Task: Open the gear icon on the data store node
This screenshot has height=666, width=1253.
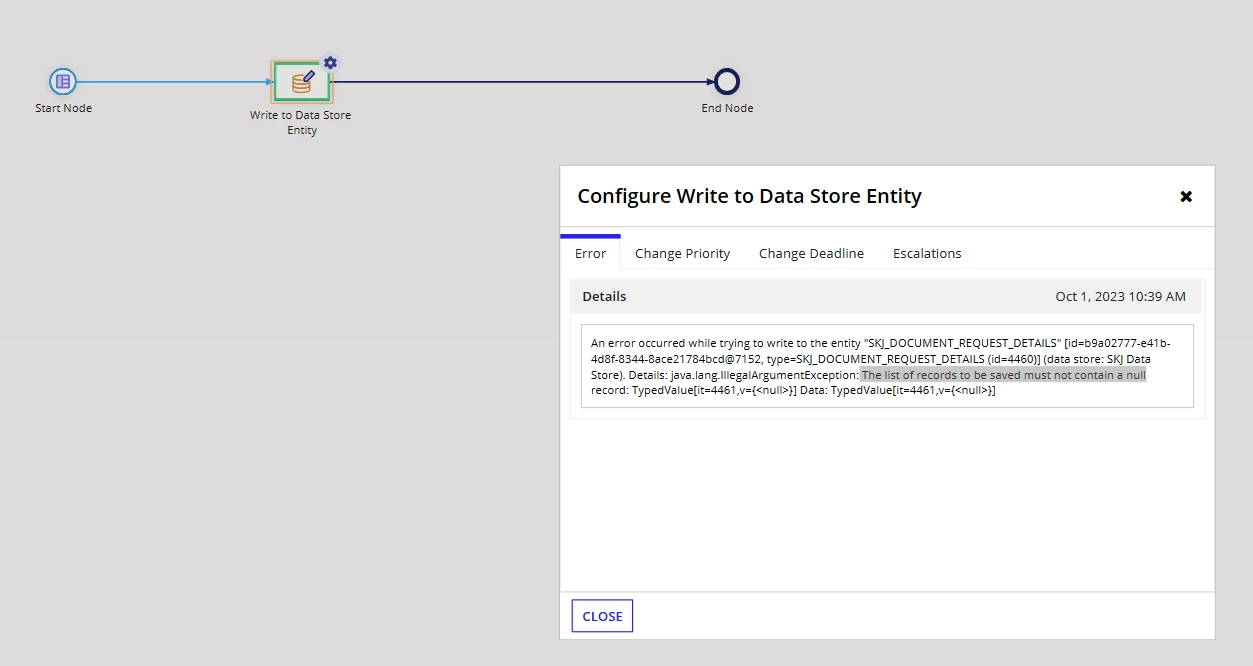Action: click(330, 63)
